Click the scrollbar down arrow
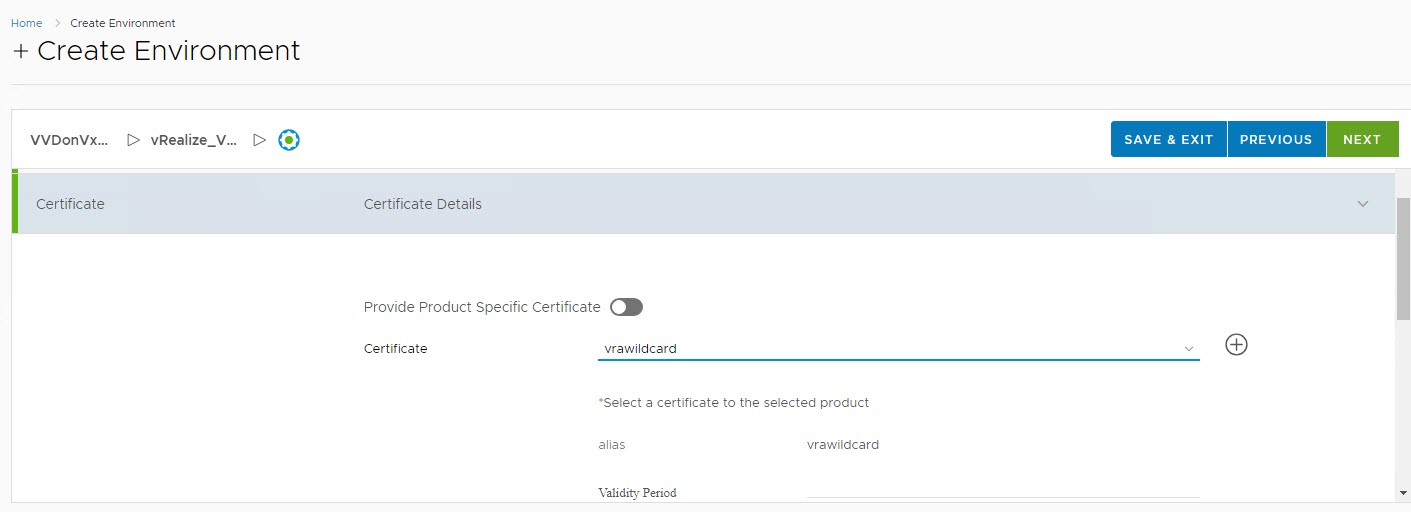This screenshot has width=1411, height=512. (x=1403, y=493)
